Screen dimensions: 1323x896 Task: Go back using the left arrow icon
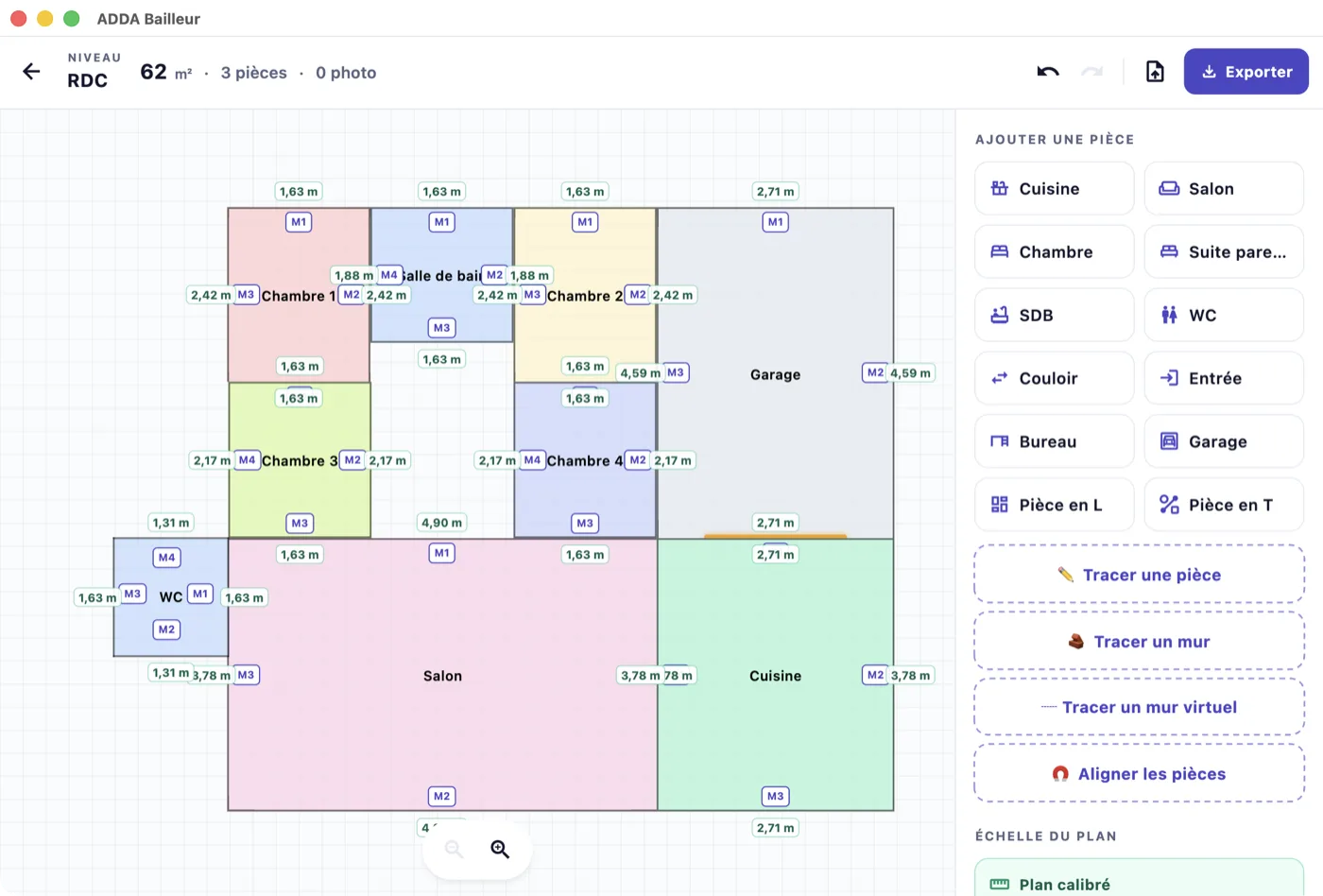click(x=31, y=72)
